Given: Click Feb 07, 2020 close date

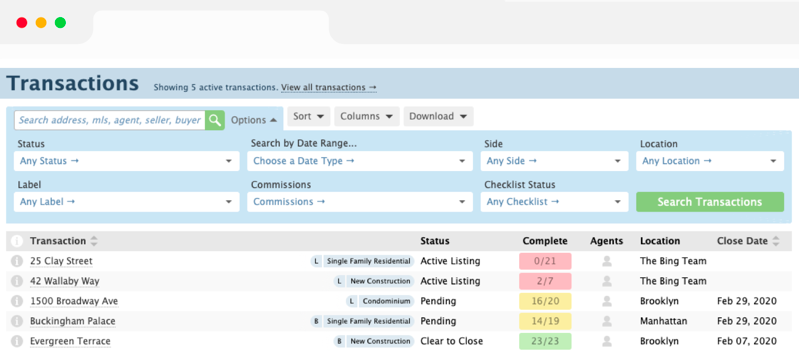Looking at the screenshot, I should pyautogui.click(x=747, y=341).
